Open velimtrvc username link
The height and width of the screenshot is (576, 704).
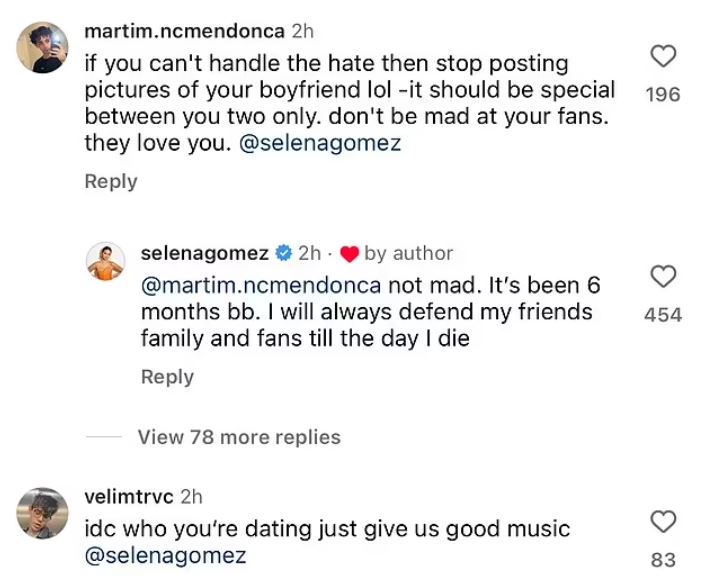click(130, 497)
